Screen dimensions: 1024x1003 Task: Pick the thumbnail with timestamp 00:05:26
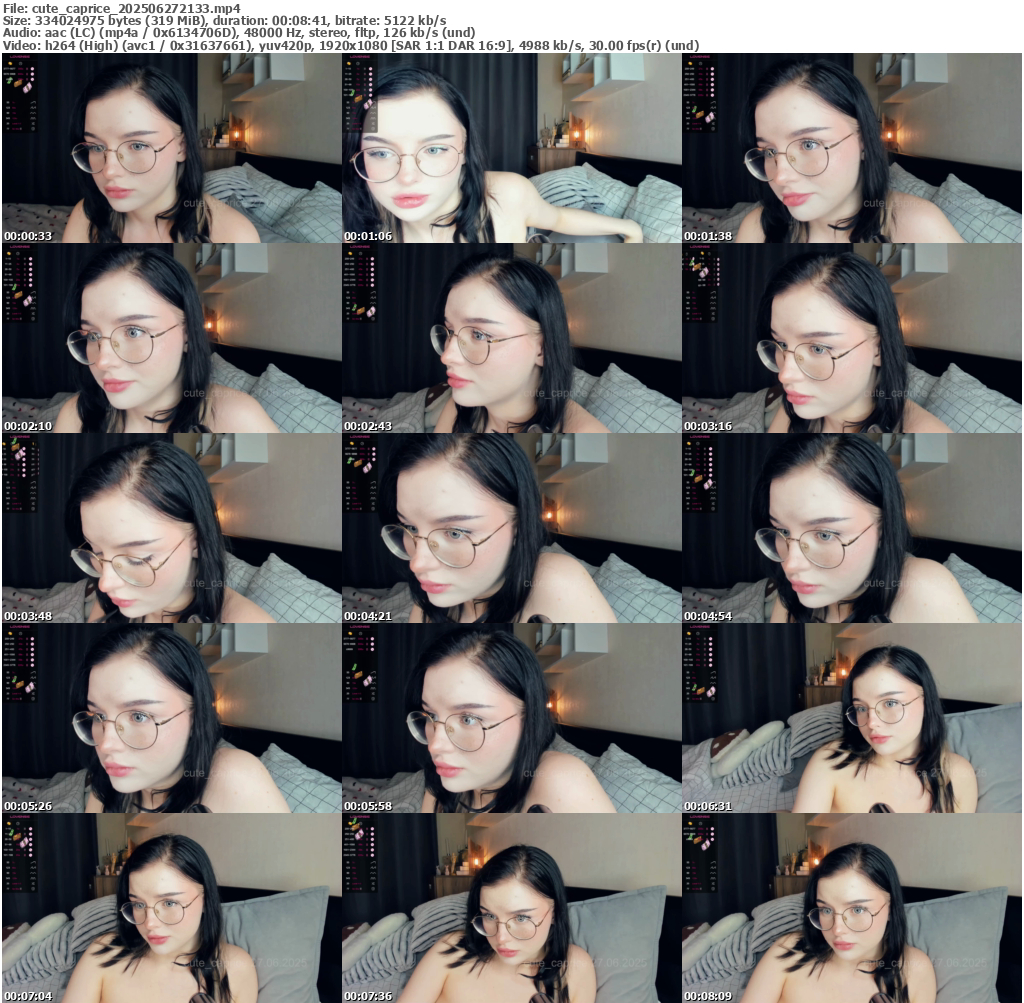172,718
